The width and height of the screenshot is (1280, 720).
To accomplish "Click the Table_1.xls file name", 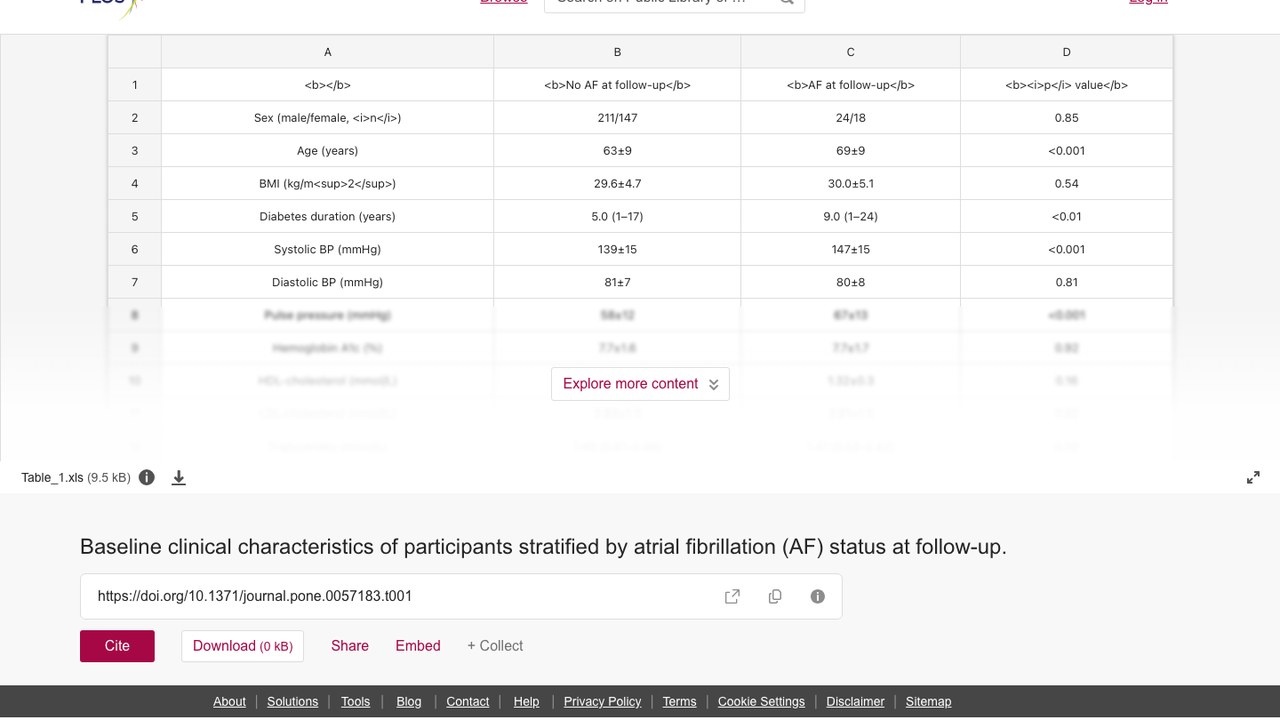I will pos(53,478).
